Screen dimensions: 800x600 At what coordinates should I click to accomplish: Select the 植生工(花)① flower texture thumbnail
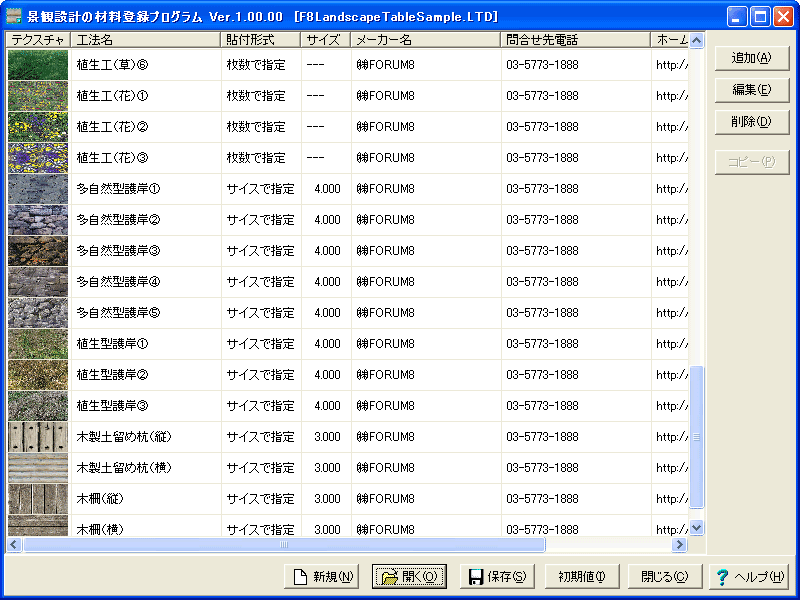pos(38,96)
